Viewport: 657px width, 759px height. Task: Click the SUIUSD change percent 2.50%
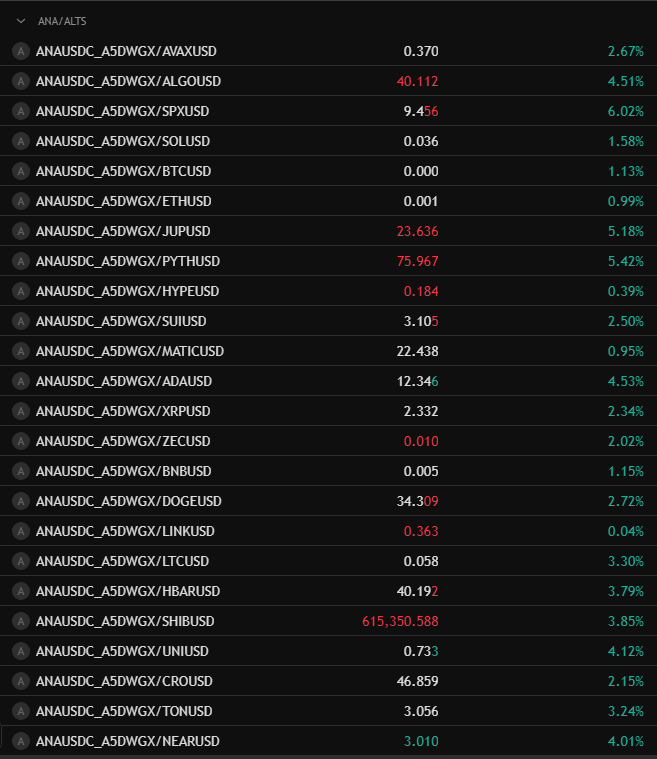click(625, 321)
